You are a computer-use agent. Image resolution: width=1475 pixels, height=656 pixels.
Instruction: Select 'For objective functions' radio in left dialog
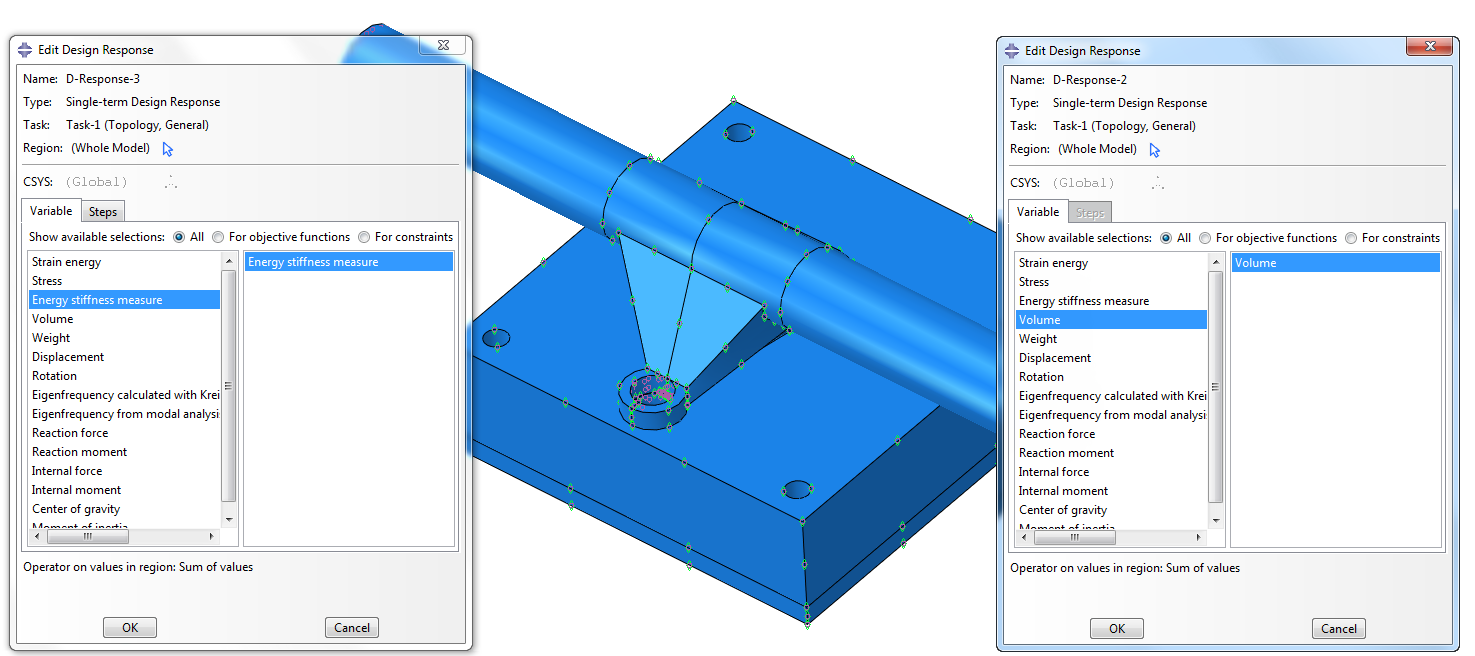coord(218,237)
